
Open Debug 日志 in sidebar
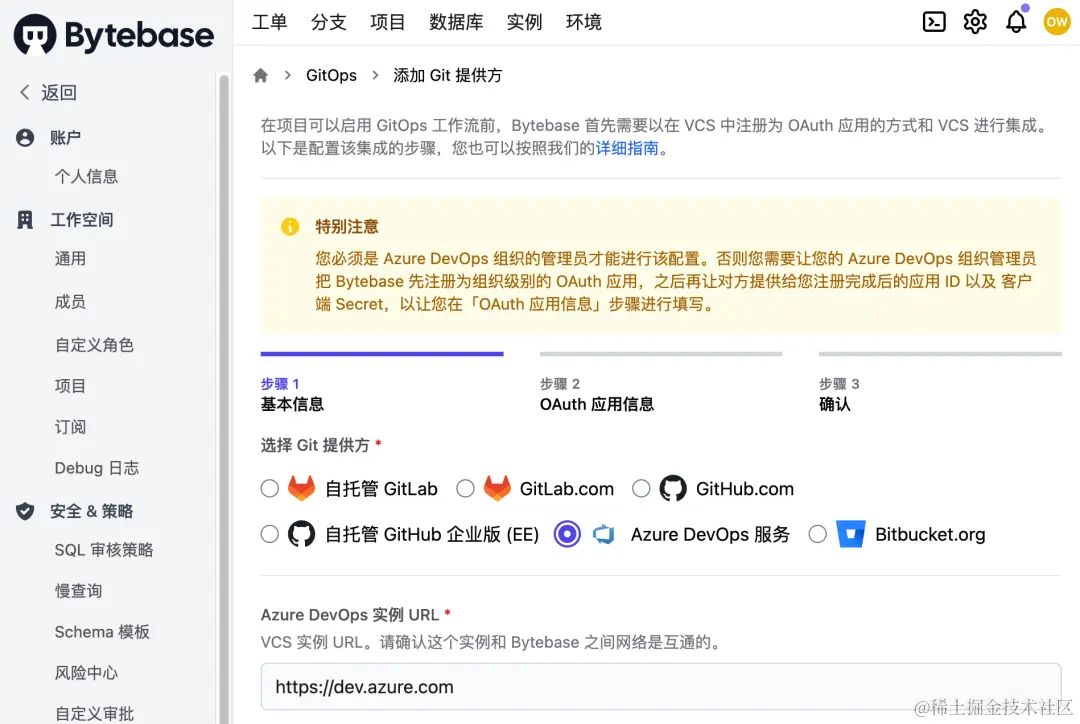coord(96,468)
